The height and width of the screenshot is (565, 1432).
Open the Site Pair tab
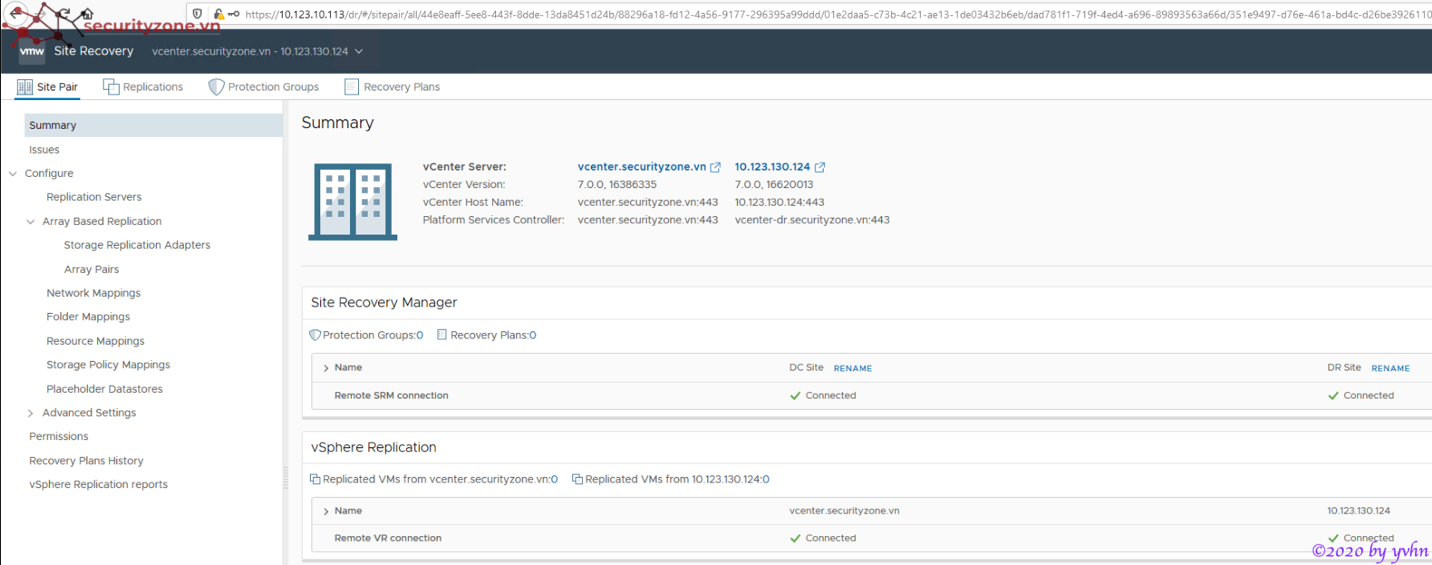(47, 87)
